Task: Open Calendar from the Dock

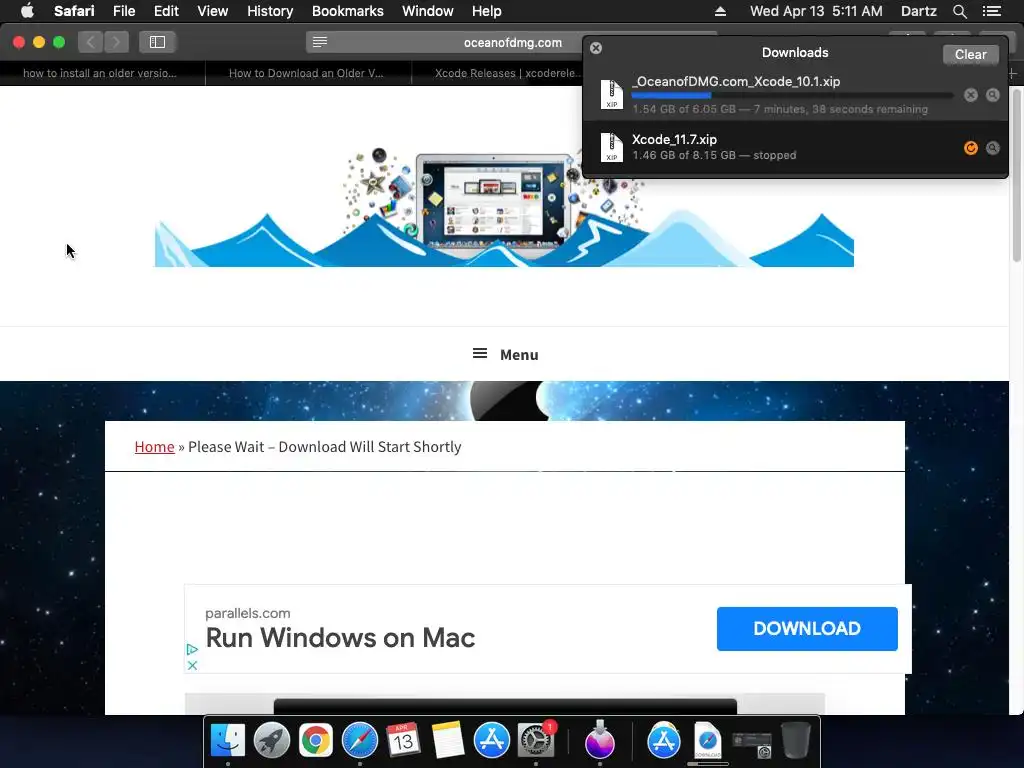Action: (x=403, y=741)
